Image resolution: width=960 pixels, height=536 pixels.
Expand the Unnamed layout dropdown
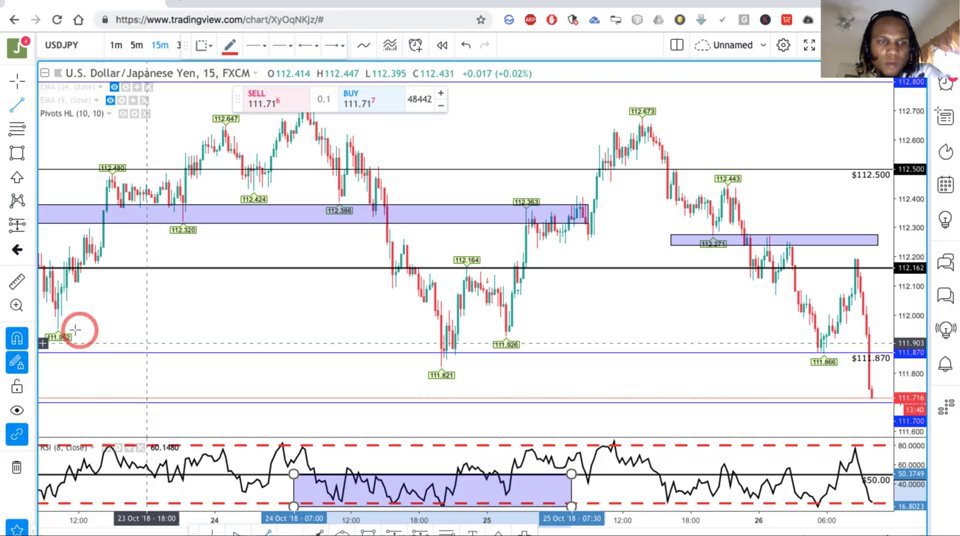pos(763,45)
